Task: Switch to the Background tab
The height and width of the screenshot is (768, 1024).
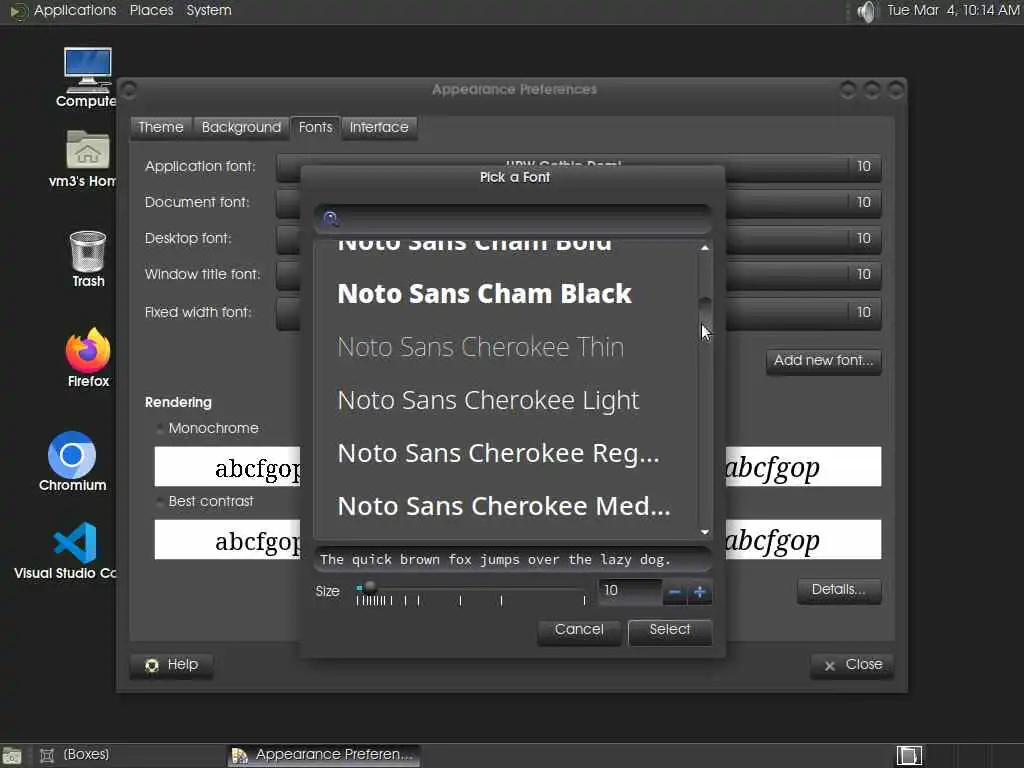Action: (x=241, y=127)
